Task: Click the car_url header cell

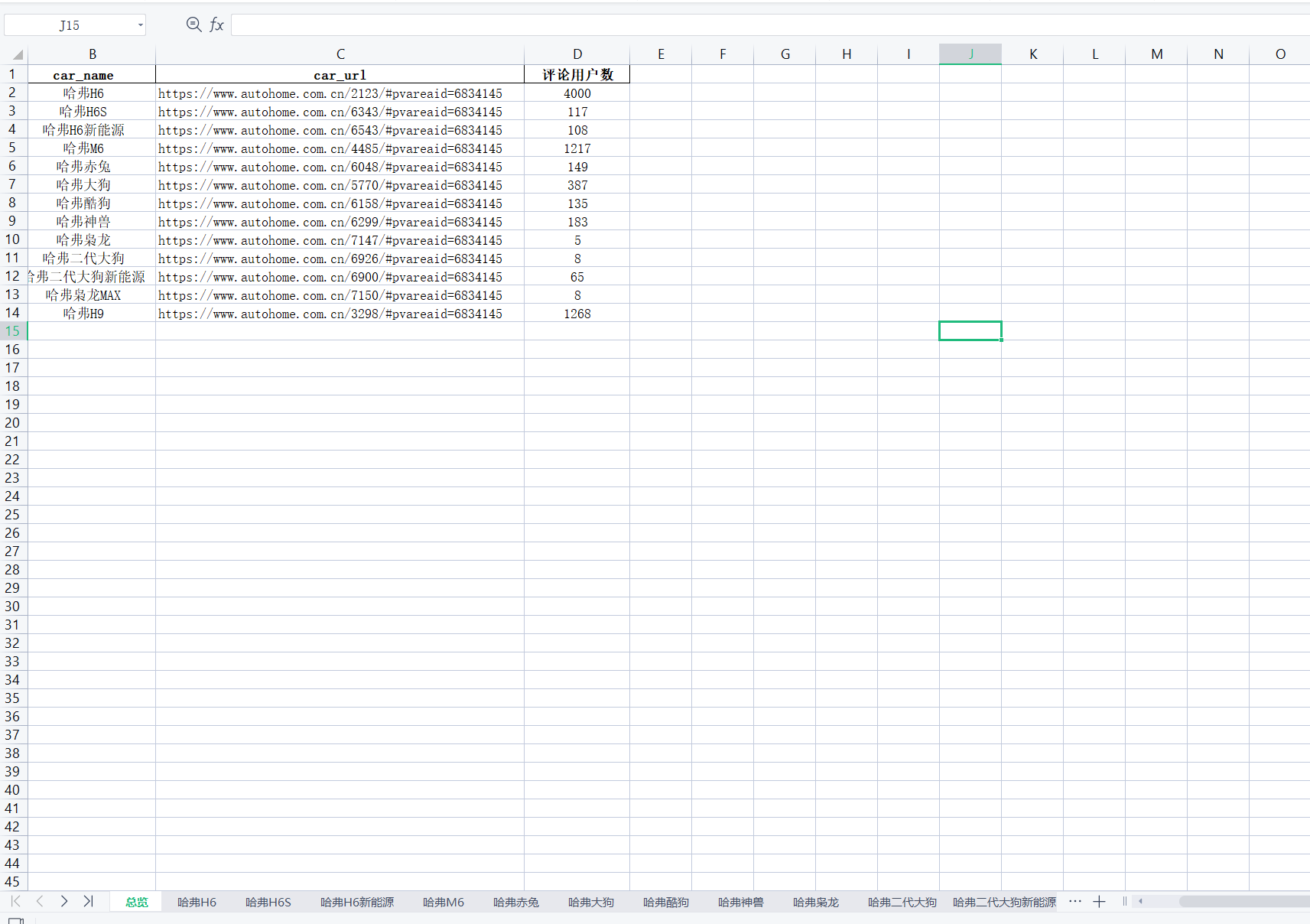Action: pyautogui.click(x=340, y=74)
